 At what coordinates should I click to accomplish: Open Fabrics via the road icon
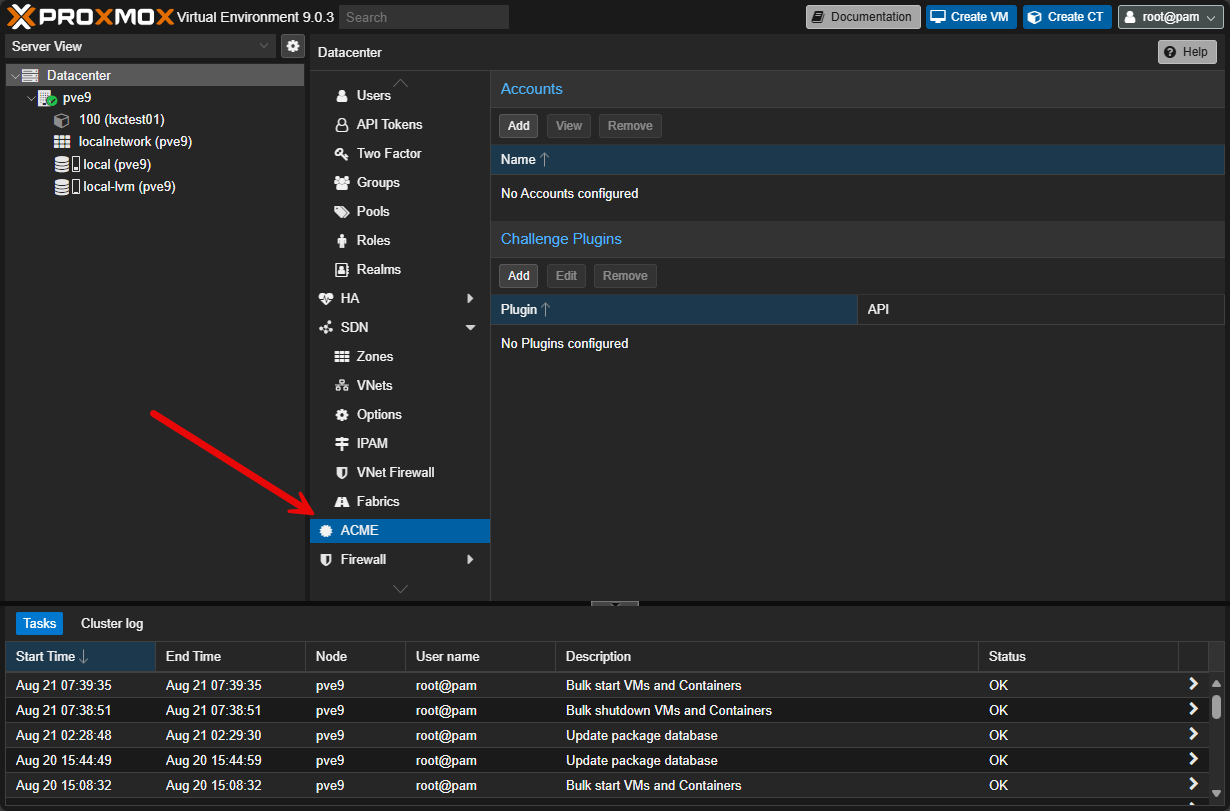(x=340, y=502)
